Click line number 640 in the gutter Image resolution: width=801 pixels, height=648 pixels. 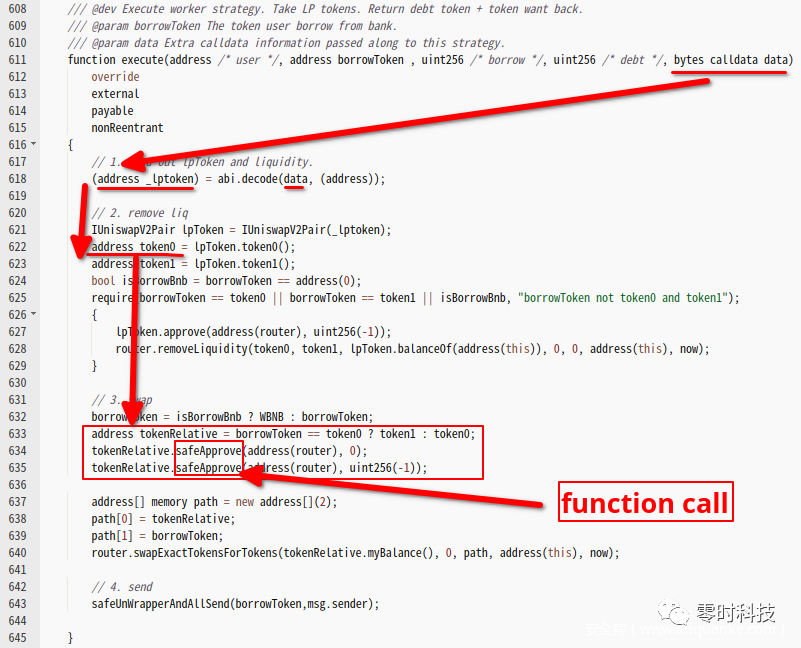[x=17, y=553]
